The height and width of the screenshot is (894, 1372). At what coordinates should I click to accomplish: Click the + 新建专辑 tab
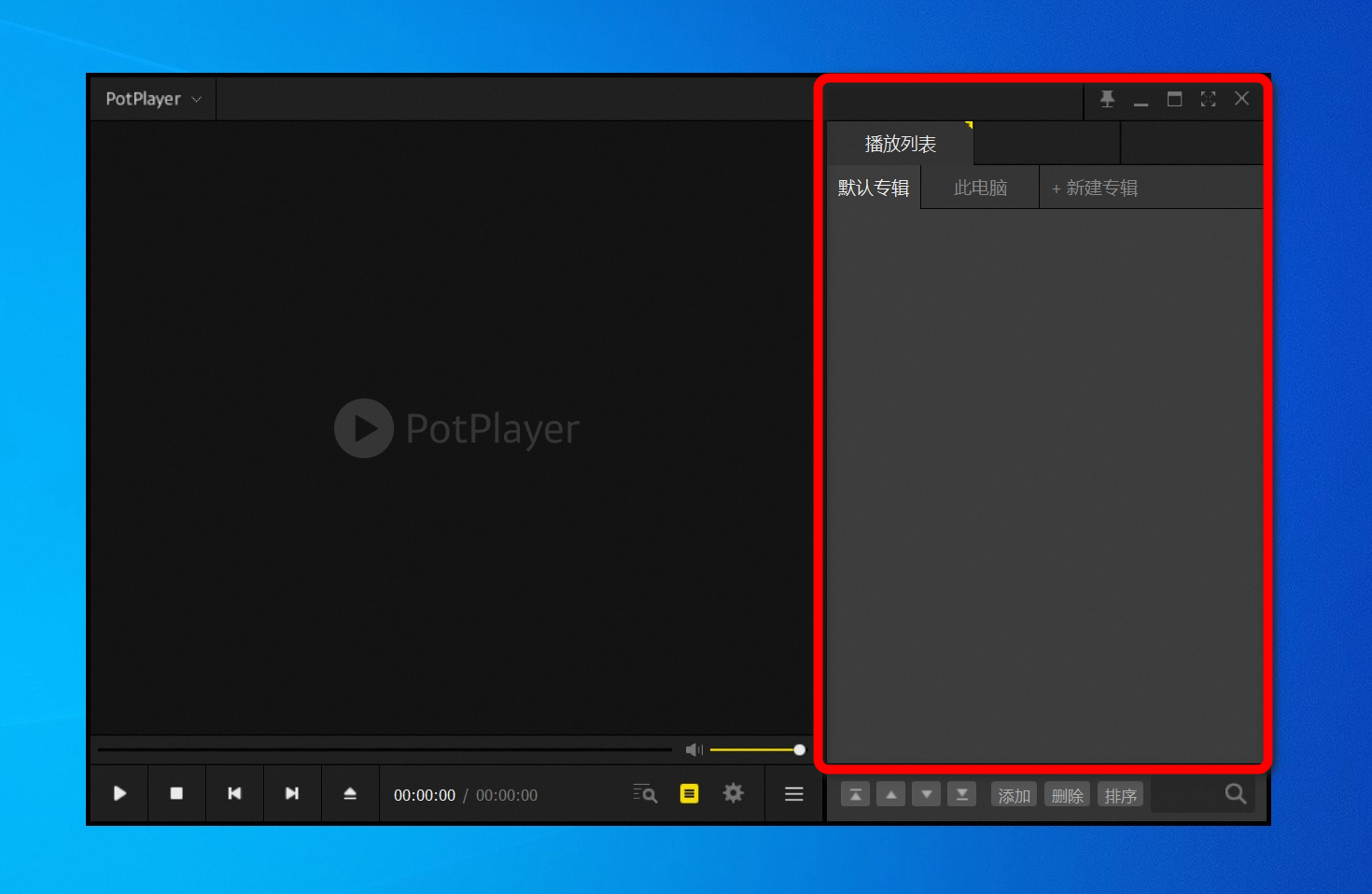click(1095, 188)
